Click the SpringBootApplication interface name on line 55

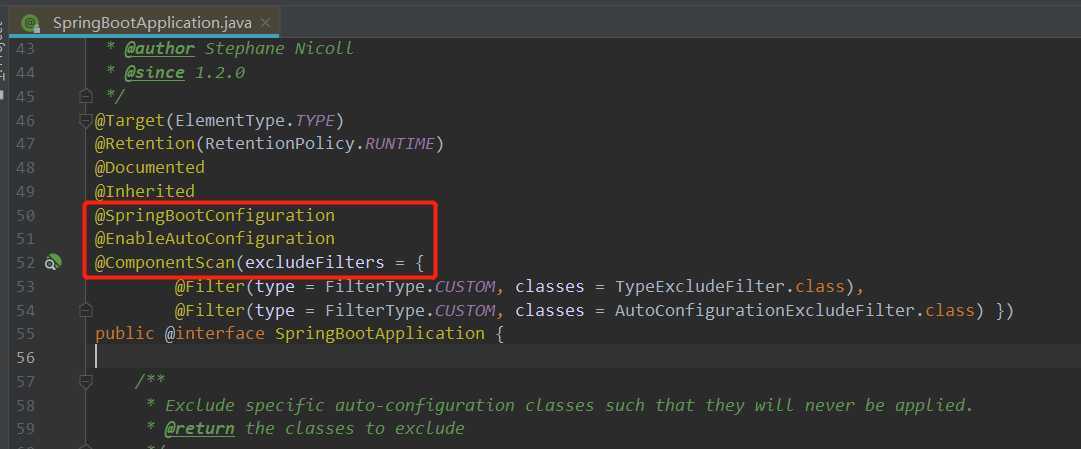(x=380, y=334)
